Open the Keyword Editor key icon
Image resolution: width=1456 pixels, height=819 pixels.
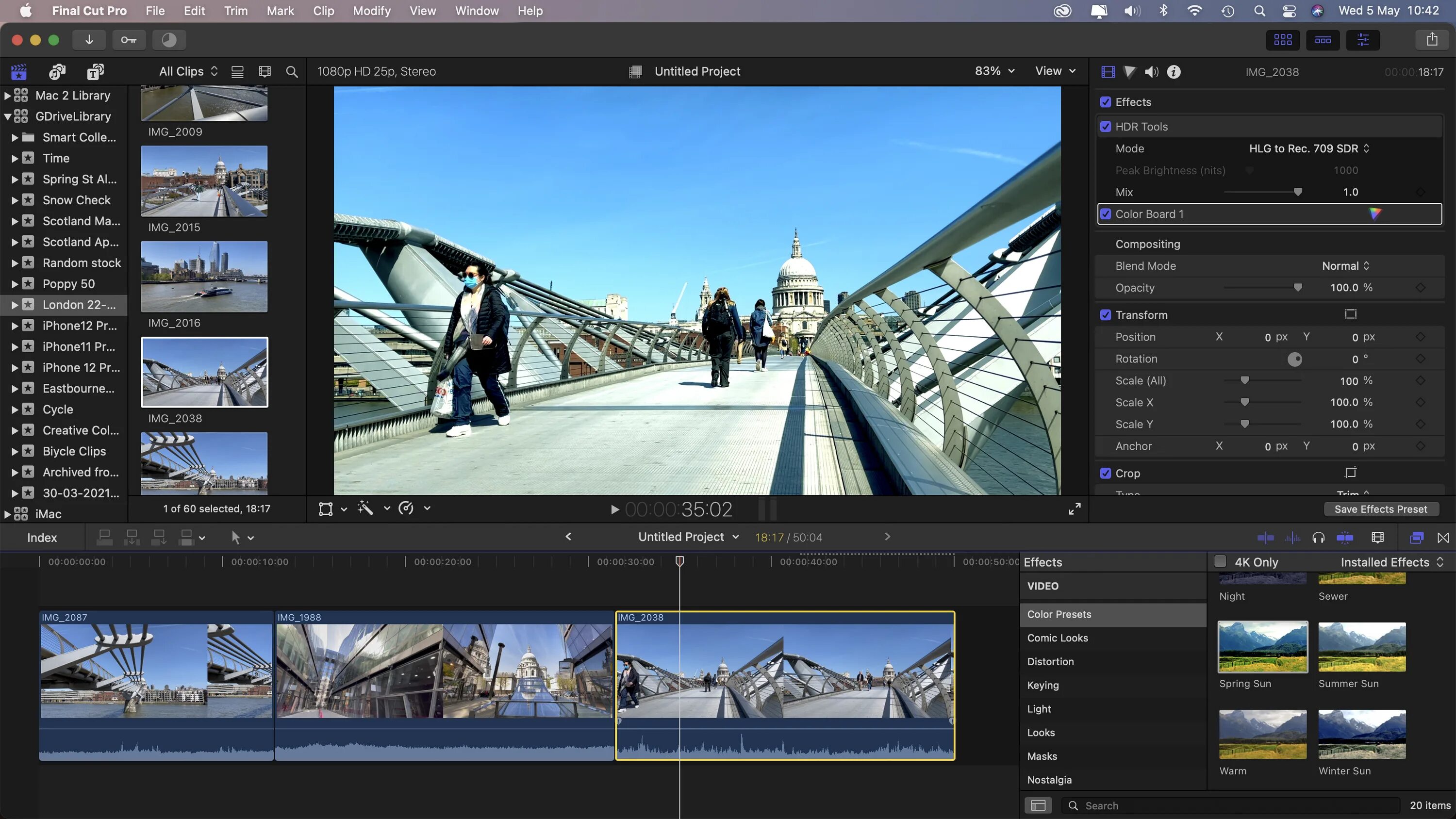128,40
